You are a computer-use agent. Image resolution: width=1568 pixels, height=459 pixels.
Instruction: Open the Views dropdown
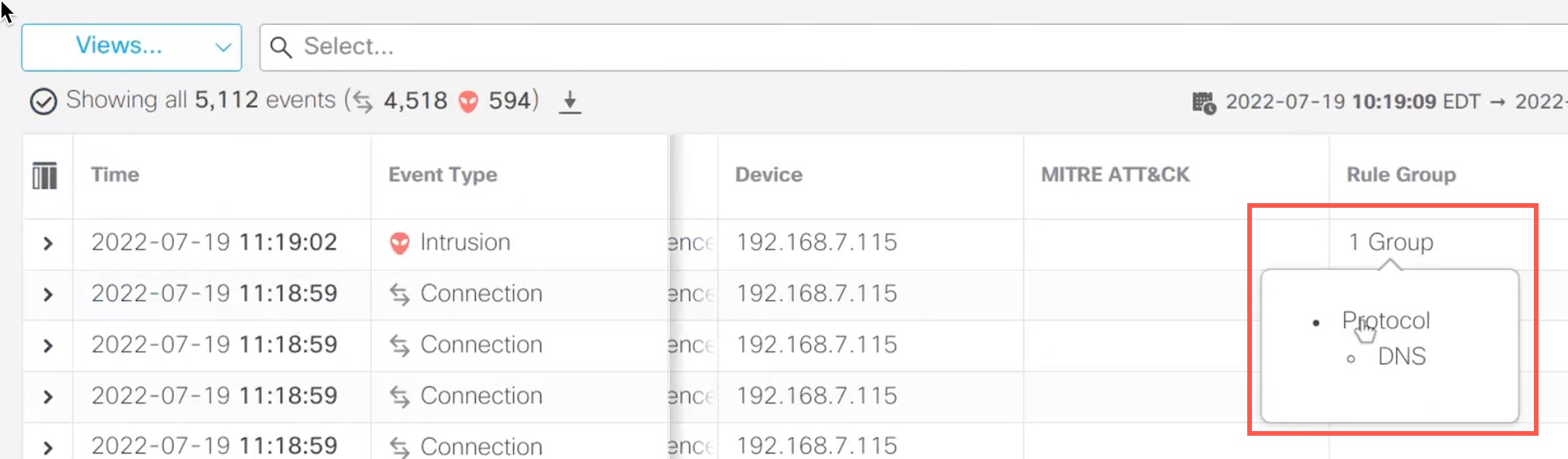pos(132,47)
